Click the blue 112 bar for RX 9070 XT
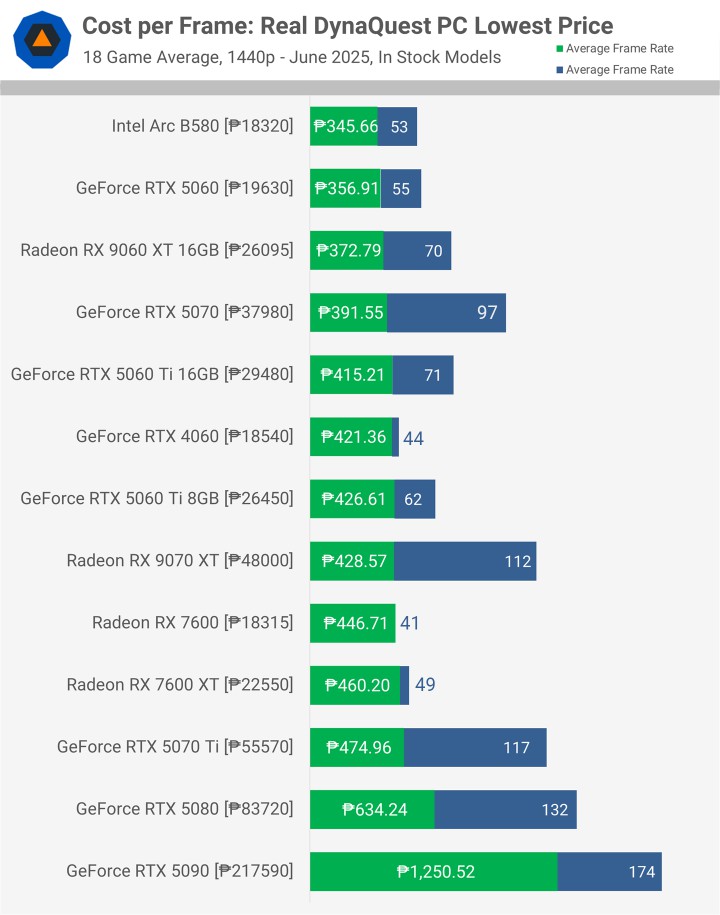The height and width of the screenshot is (915, 720). click(x=465, y=561)
